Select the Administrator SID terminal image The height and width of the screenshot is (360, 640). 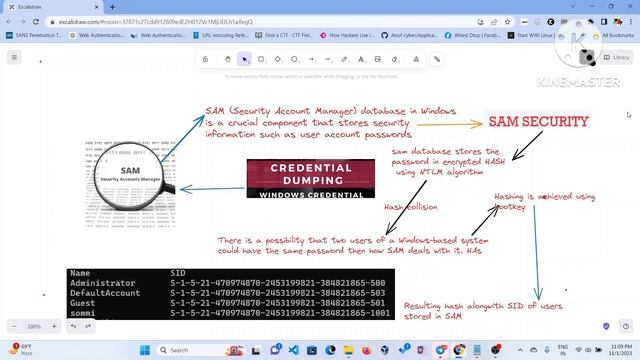tap(231, 294)
